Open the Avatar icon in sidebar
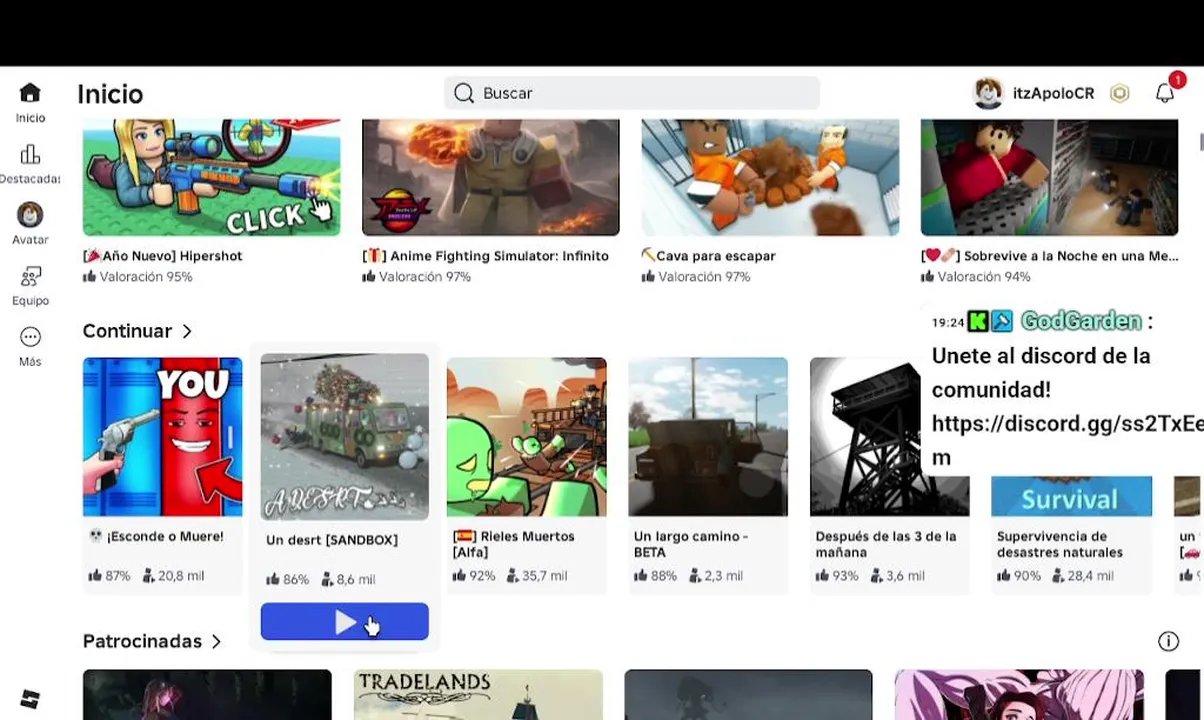Viewport: 1204px width, 720px height. coord(30,215)
